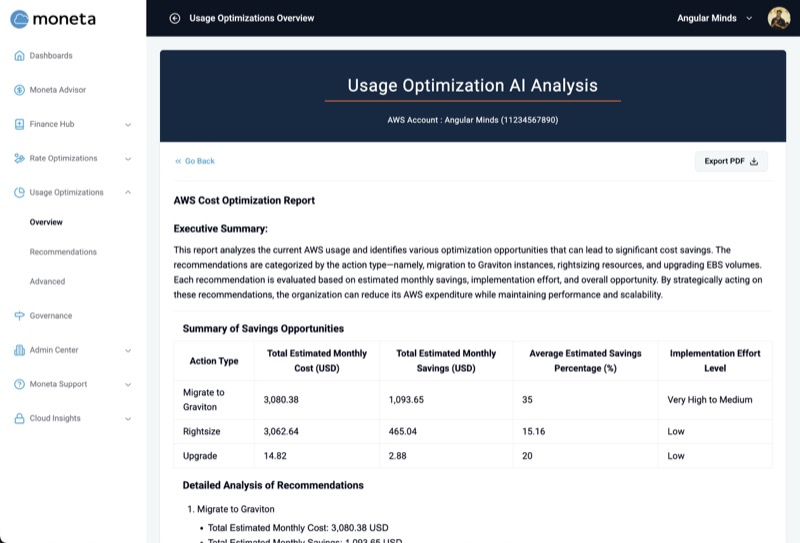Screen dimensions: 800x543
Task: Click the Rate Optimizations icon
Action: coord(19,158)
